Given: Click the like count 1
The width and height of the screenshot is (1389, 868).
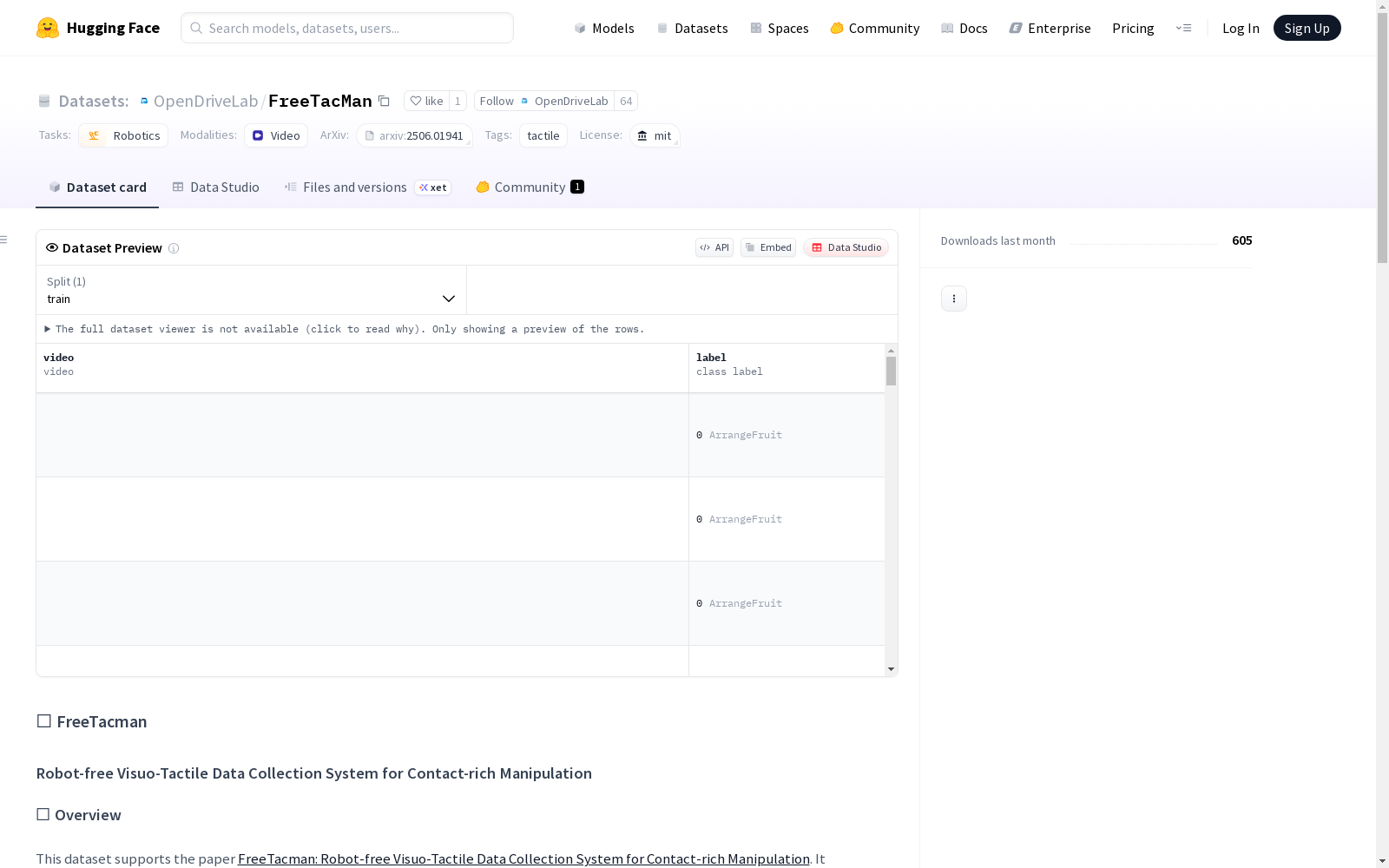Looking at the screenshot, I should click(x=458, y=101).
